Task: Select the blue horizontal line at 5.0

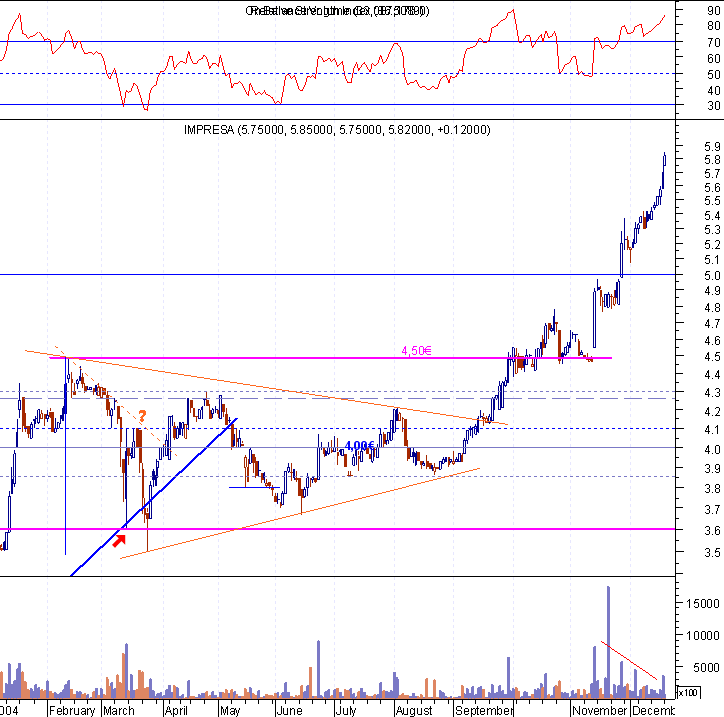Action: 338,275
